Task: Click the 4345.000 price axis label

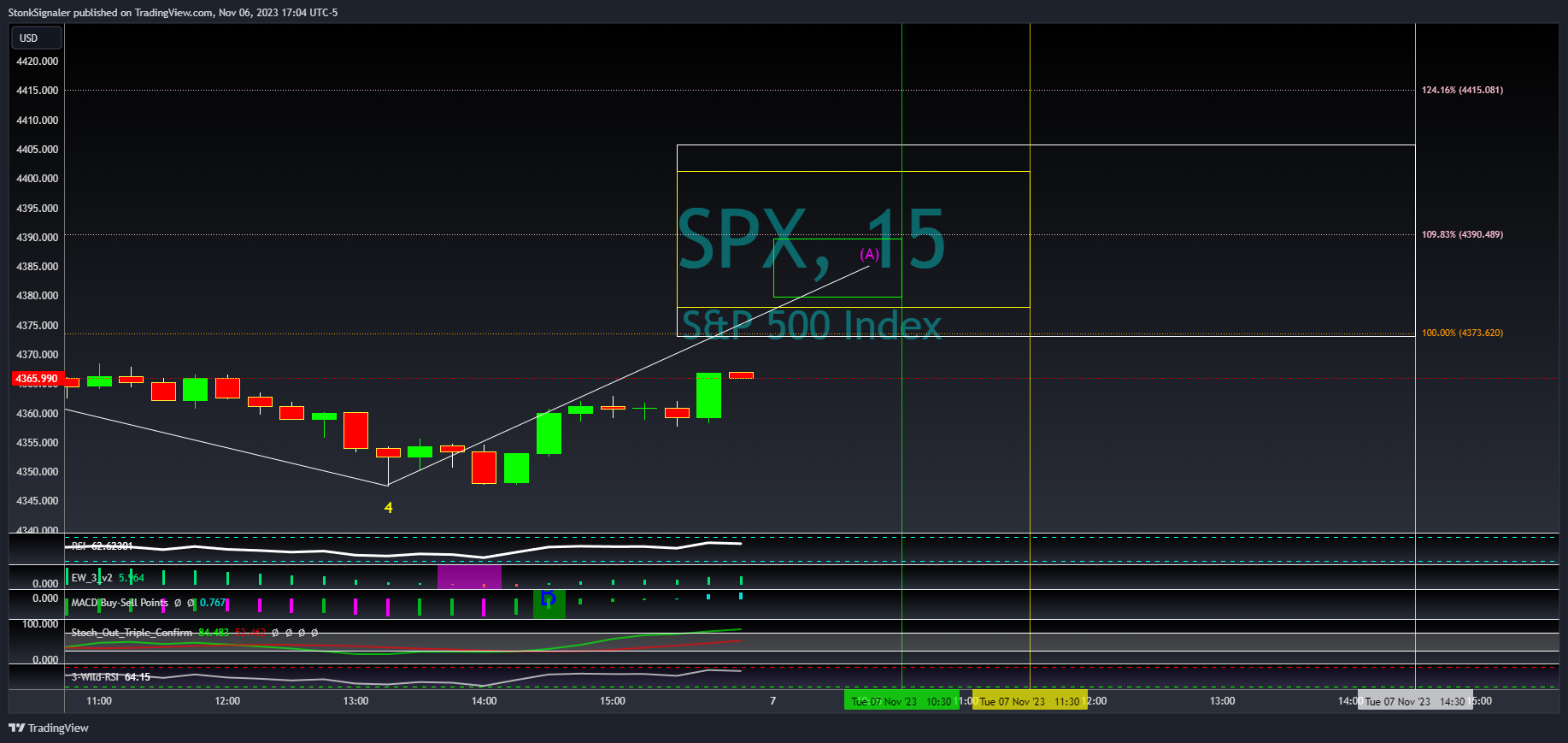Action: [x=38, y=501]
